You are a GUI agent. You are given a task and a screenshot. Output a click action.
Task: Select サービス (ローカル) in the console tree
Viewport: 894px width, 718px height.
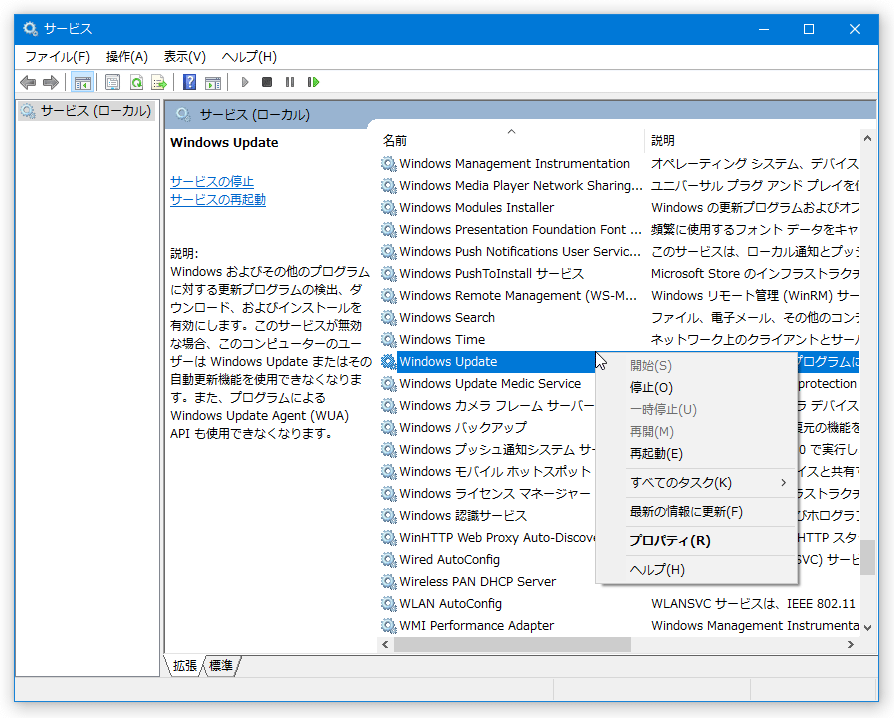86,111
